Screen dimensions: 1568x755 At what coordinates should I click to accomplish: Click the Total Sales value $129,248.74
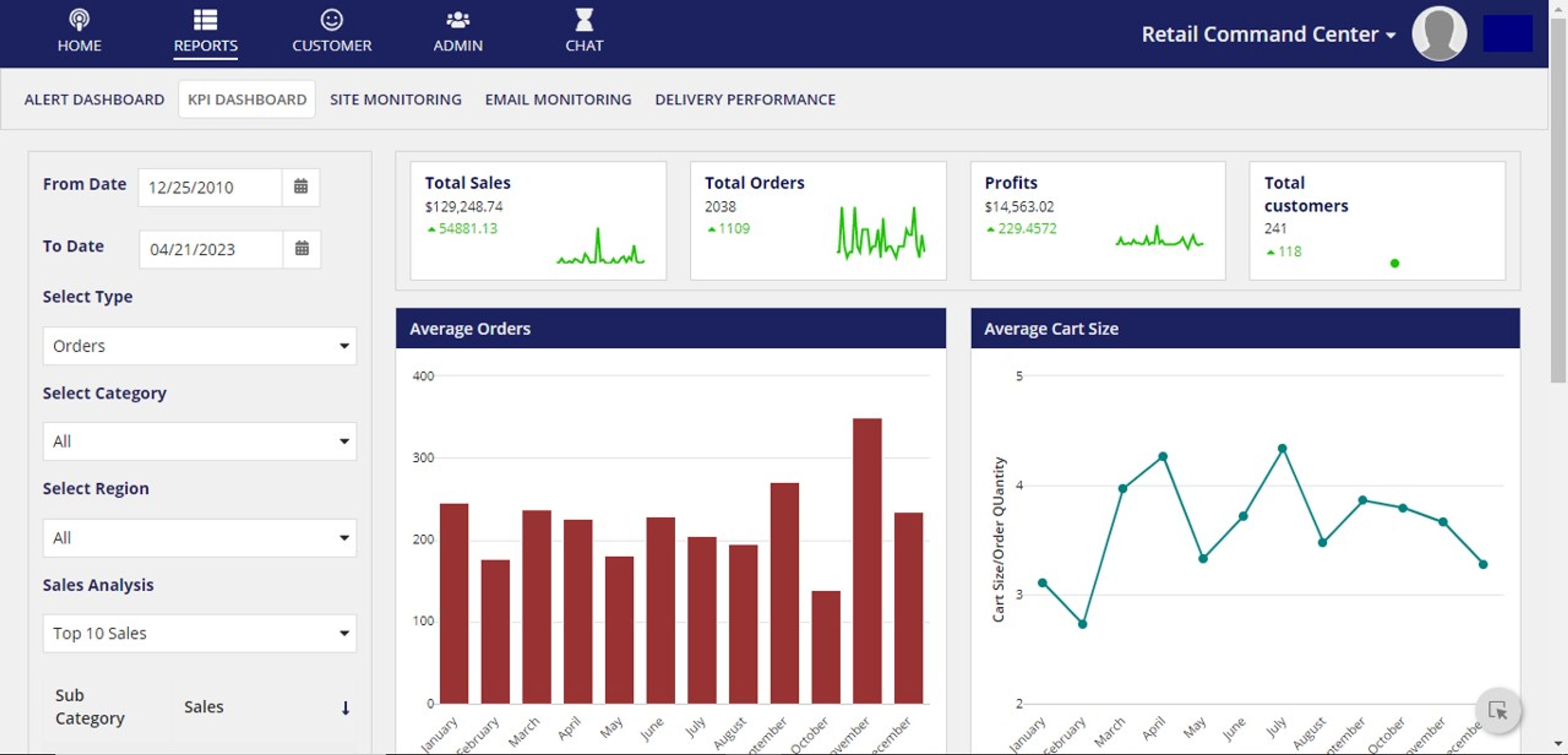pos(464,206)
